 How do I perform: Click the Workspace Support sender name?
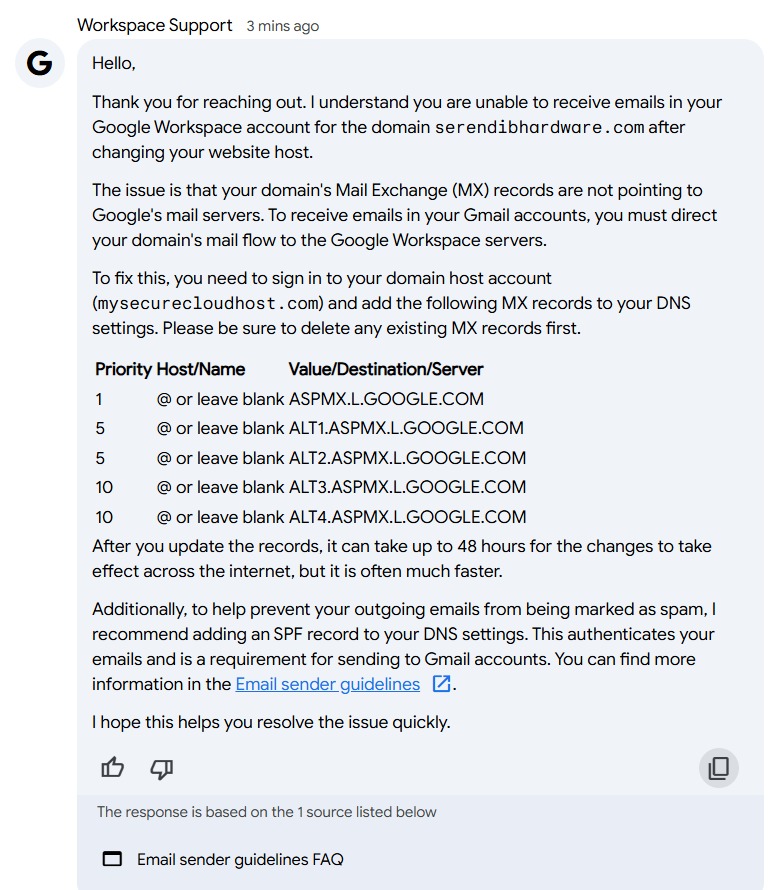pos(154,26)
